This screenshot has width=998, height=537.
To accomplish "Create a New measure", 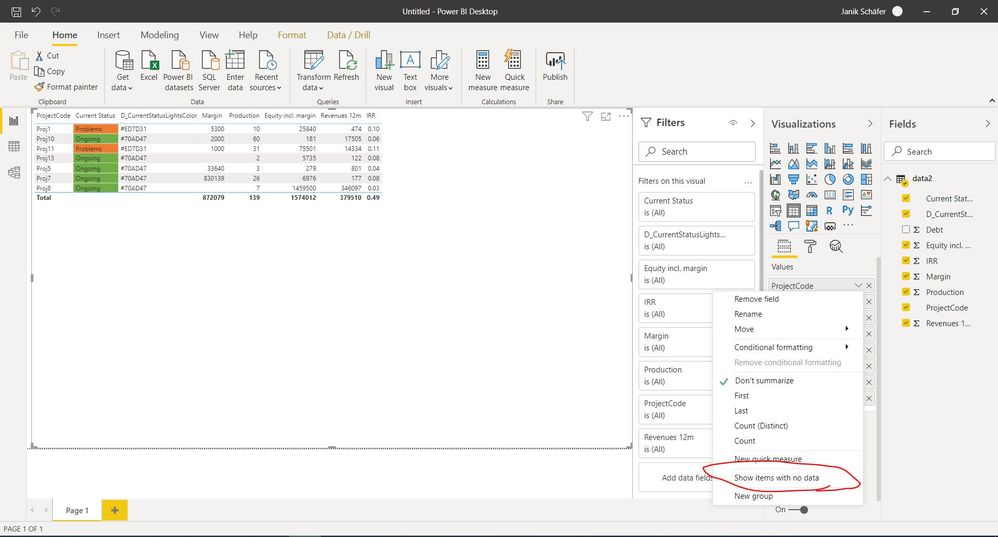I will click(482, 71).
